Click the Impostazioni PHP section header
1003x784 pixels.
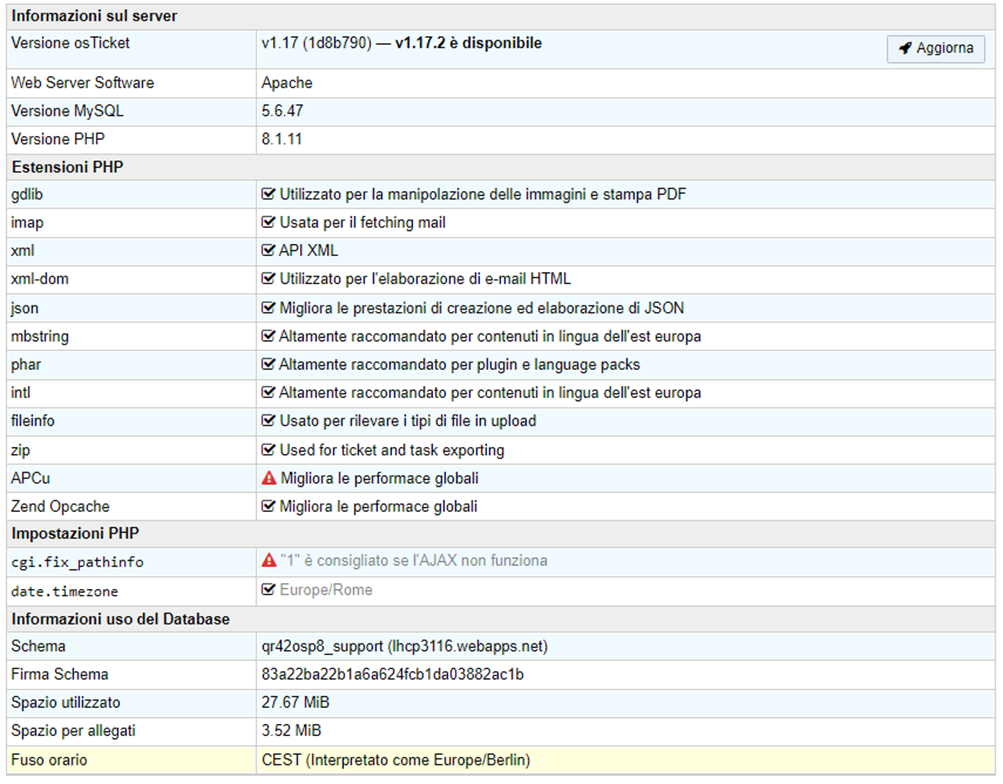[x=74, y=533]
